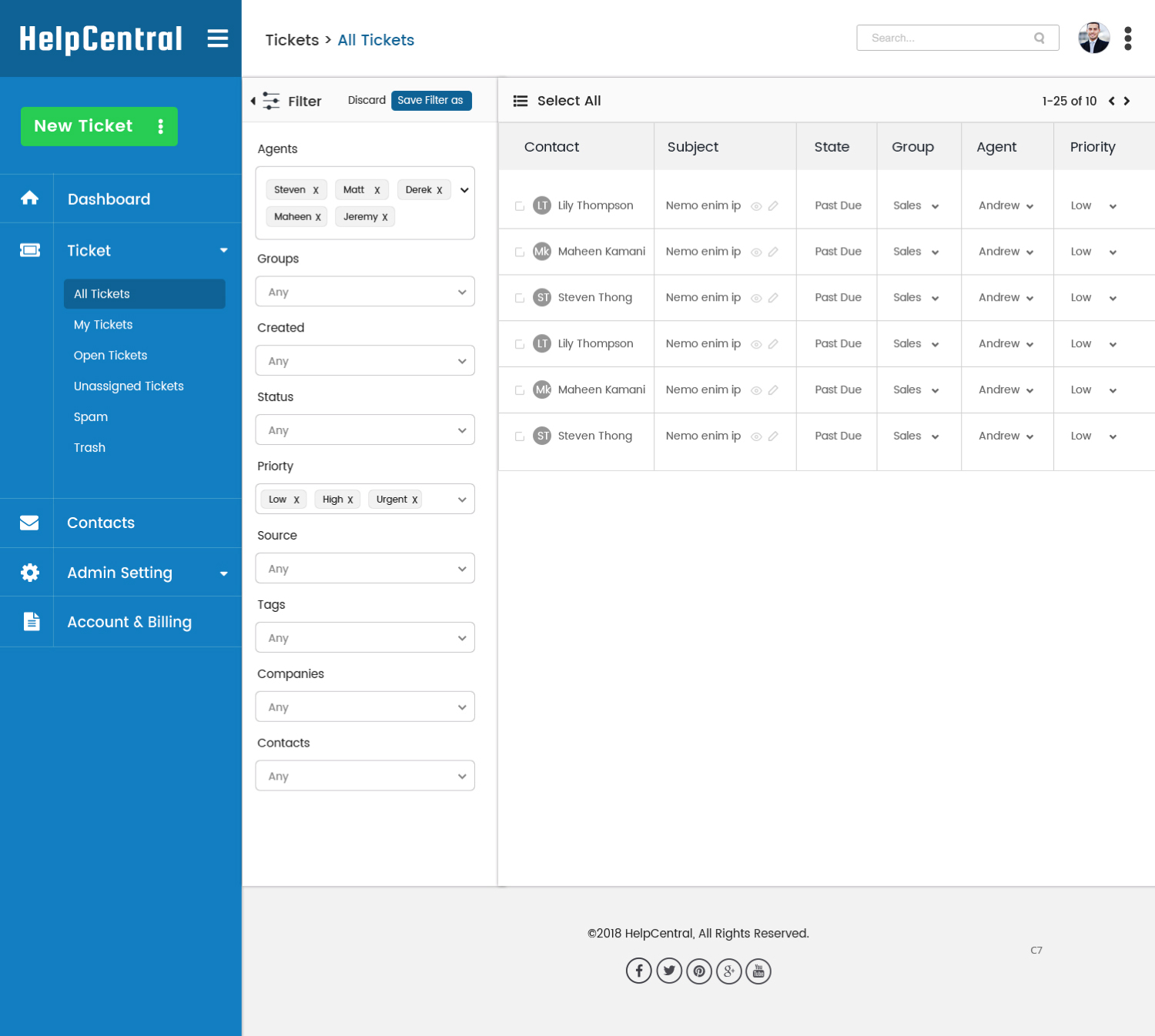
Task: Expand the Groups filter dropdown
Action: coord(365,292)
